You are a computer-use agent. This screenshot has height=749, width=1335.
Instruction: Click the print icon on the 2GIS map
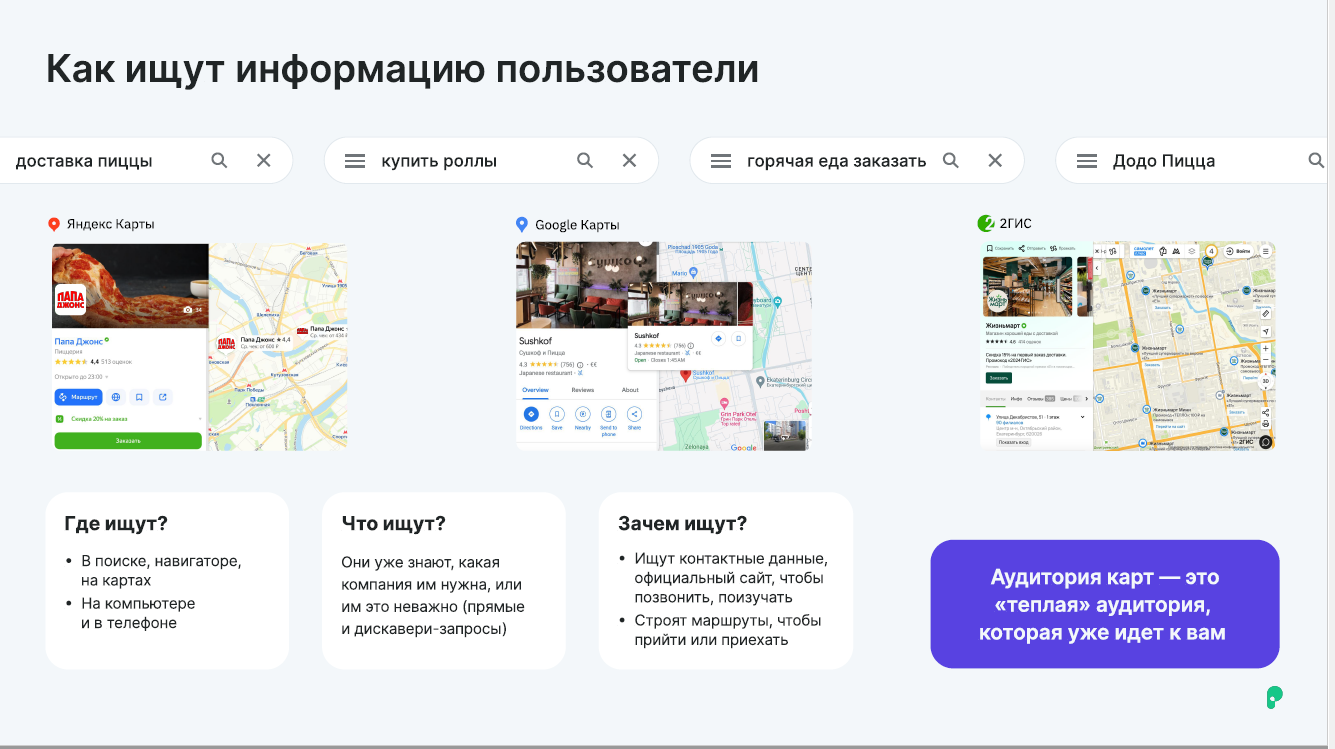click(1266, 423)
